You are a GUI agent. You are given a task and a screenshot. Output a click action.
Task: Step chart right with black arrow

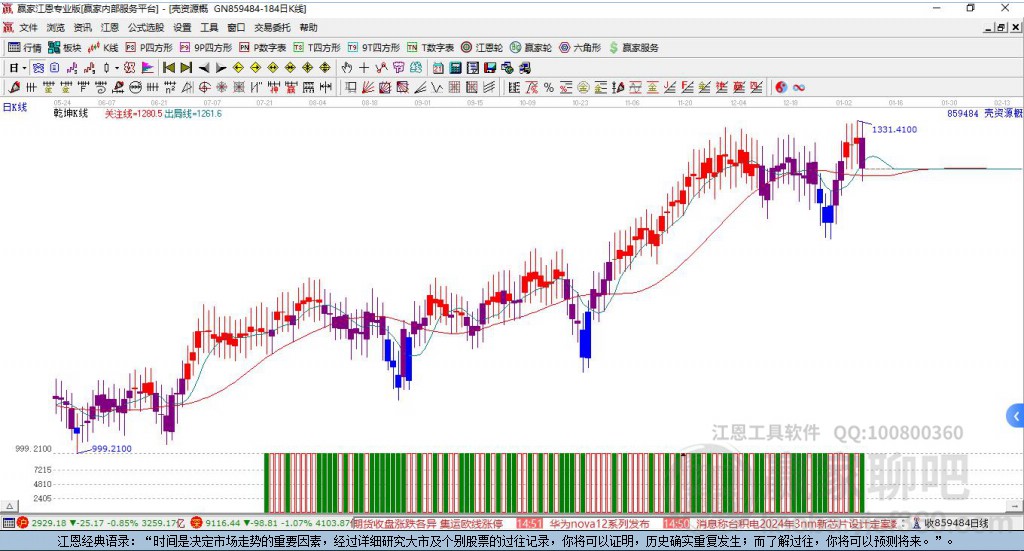point(221,68)
